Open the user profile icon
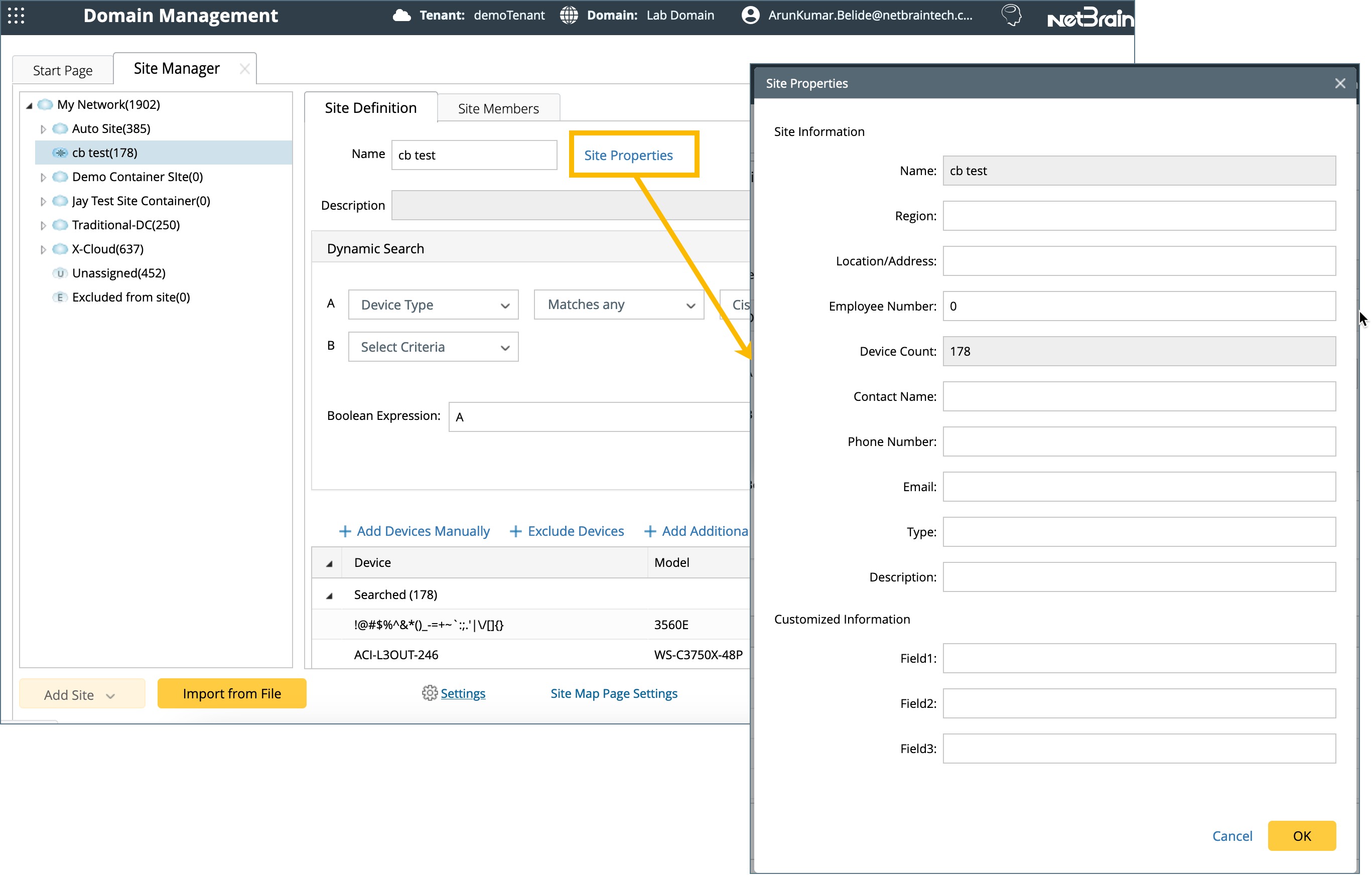This screenshot has height=891, width=1372. coord(750,16)
